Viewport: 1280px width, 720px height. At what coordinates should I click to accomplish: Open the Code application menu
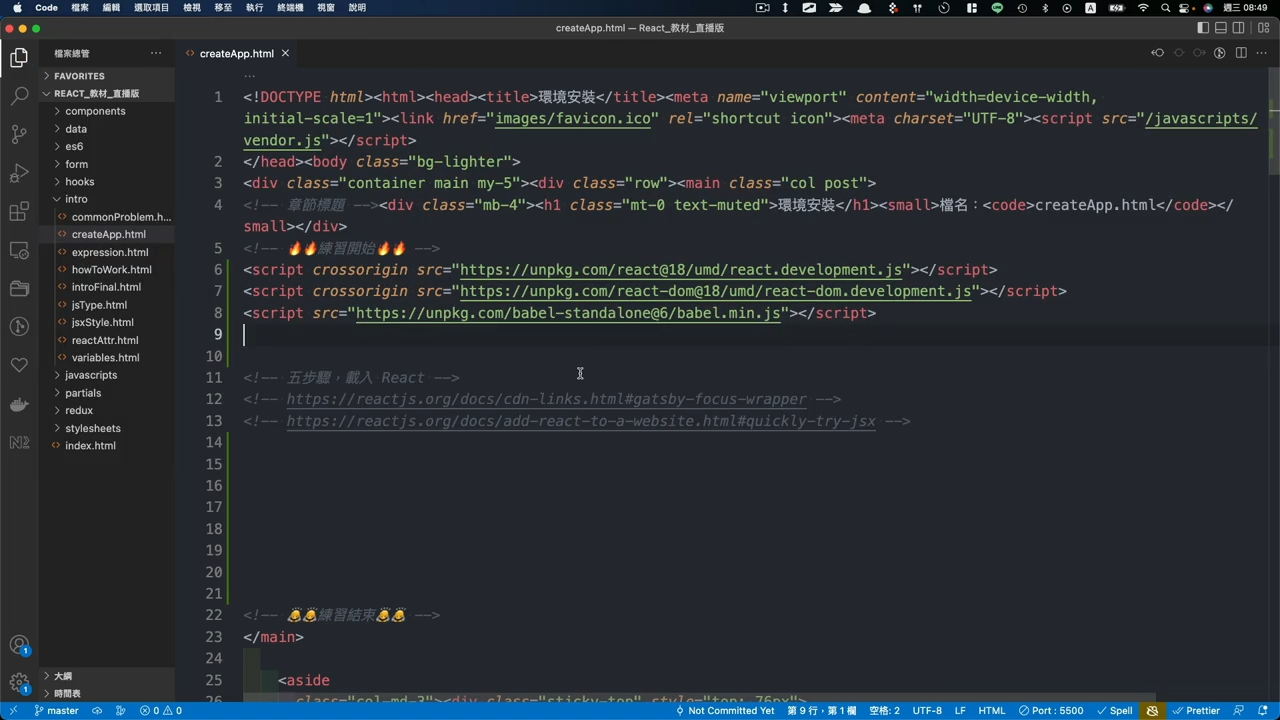(46, 8)
